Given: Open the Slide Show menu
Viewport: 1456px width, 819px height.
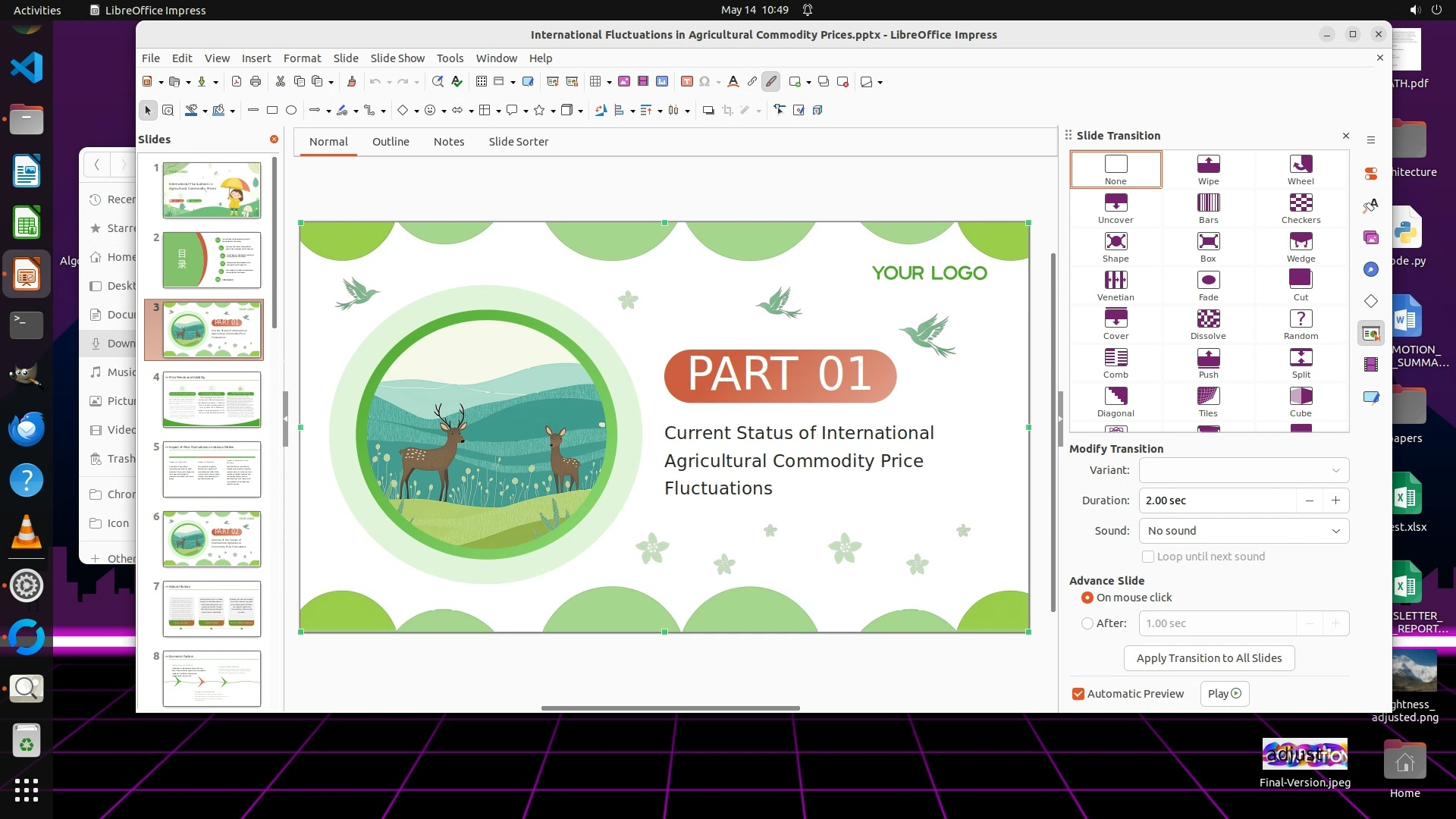Looking at the screenshot, I should tap(397, 58).
